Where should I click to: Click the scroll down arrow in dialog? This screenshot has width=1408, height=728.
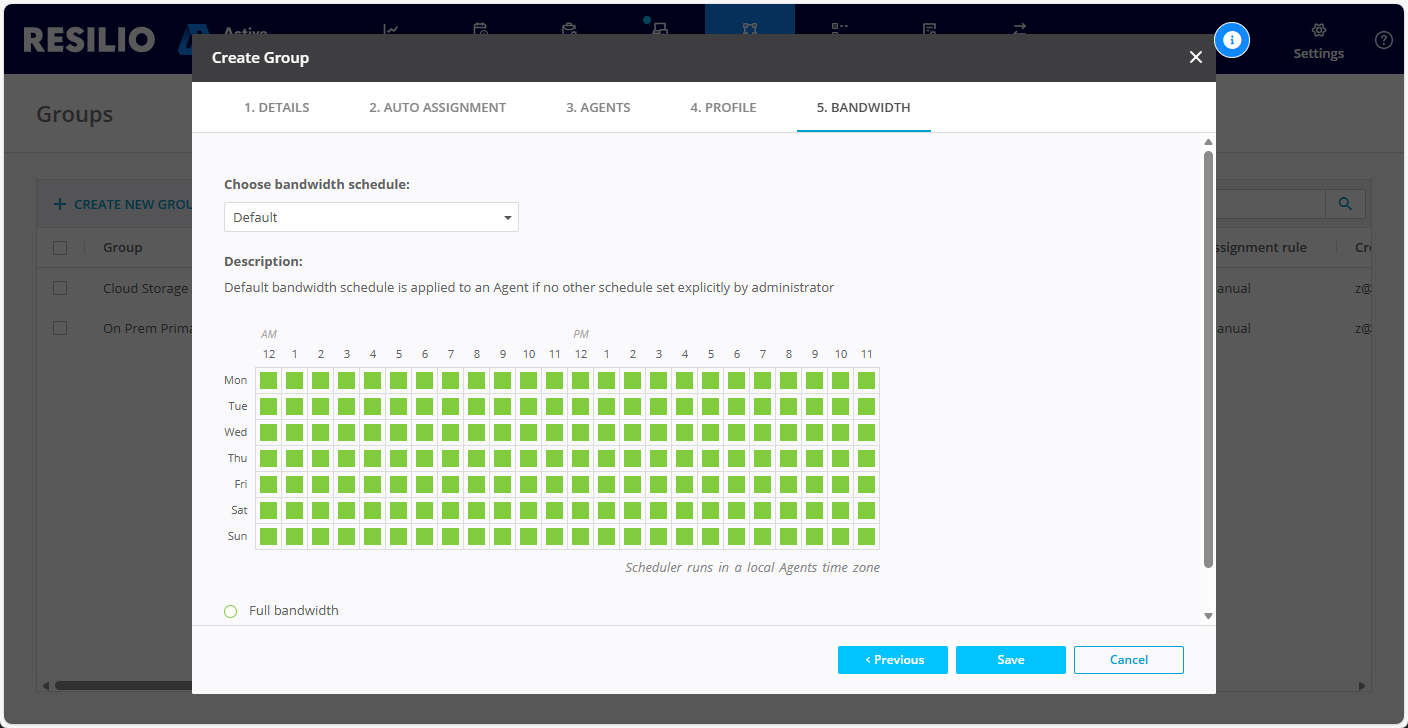(x=1208, y=616)
